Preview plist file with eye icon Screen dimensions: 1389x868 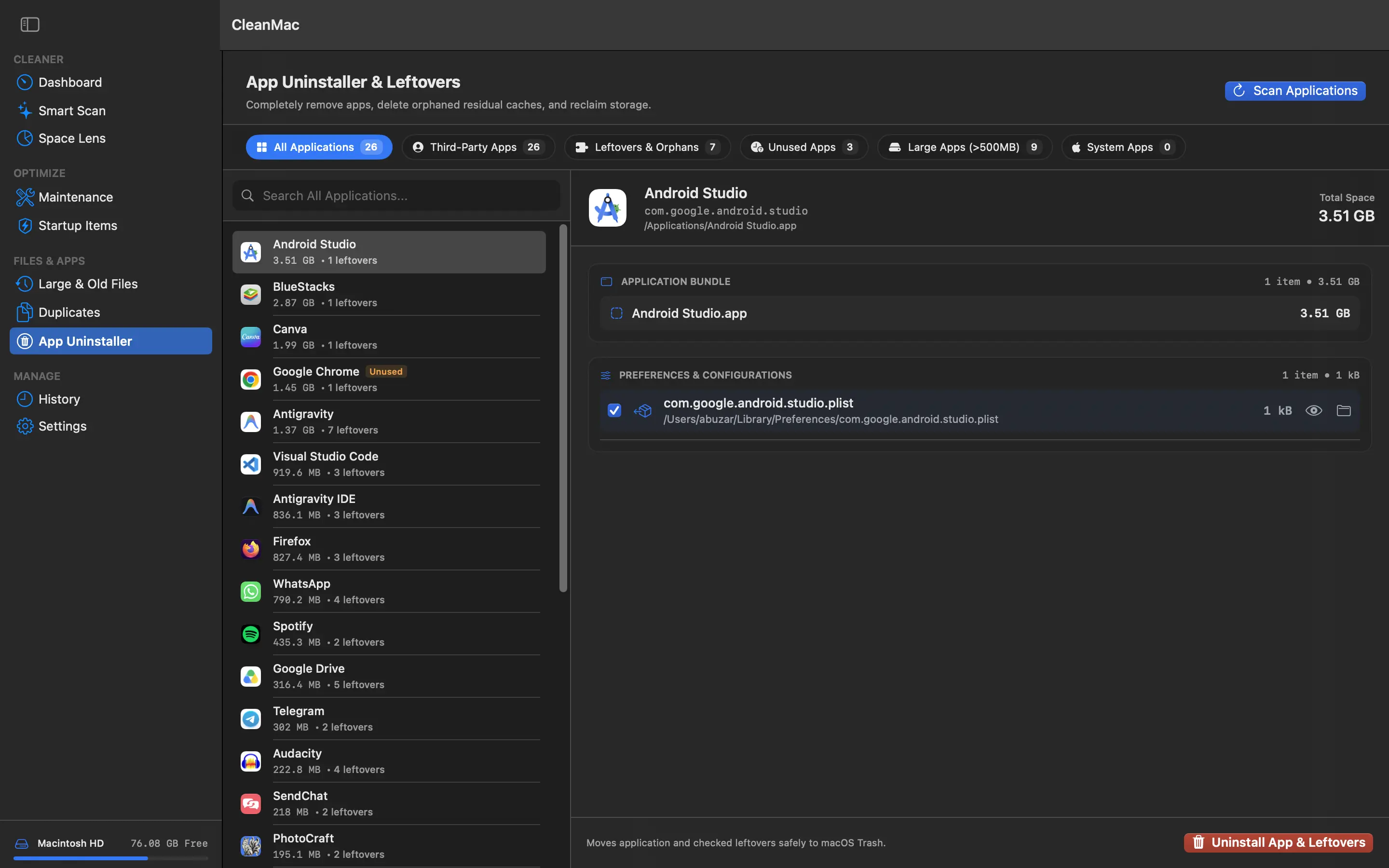(x=1314, y=410)
